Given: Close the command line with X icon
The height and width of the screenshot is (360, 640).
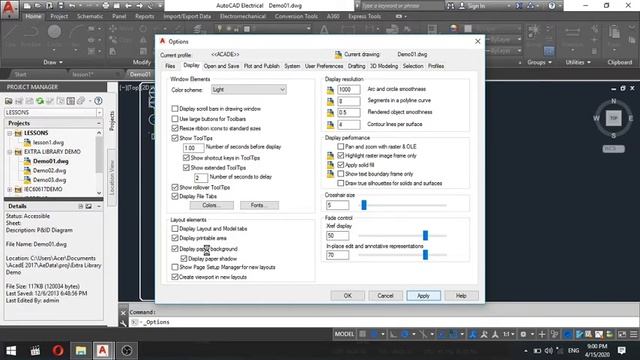Looking at the screenshot, I should click(x=123, y=313).
